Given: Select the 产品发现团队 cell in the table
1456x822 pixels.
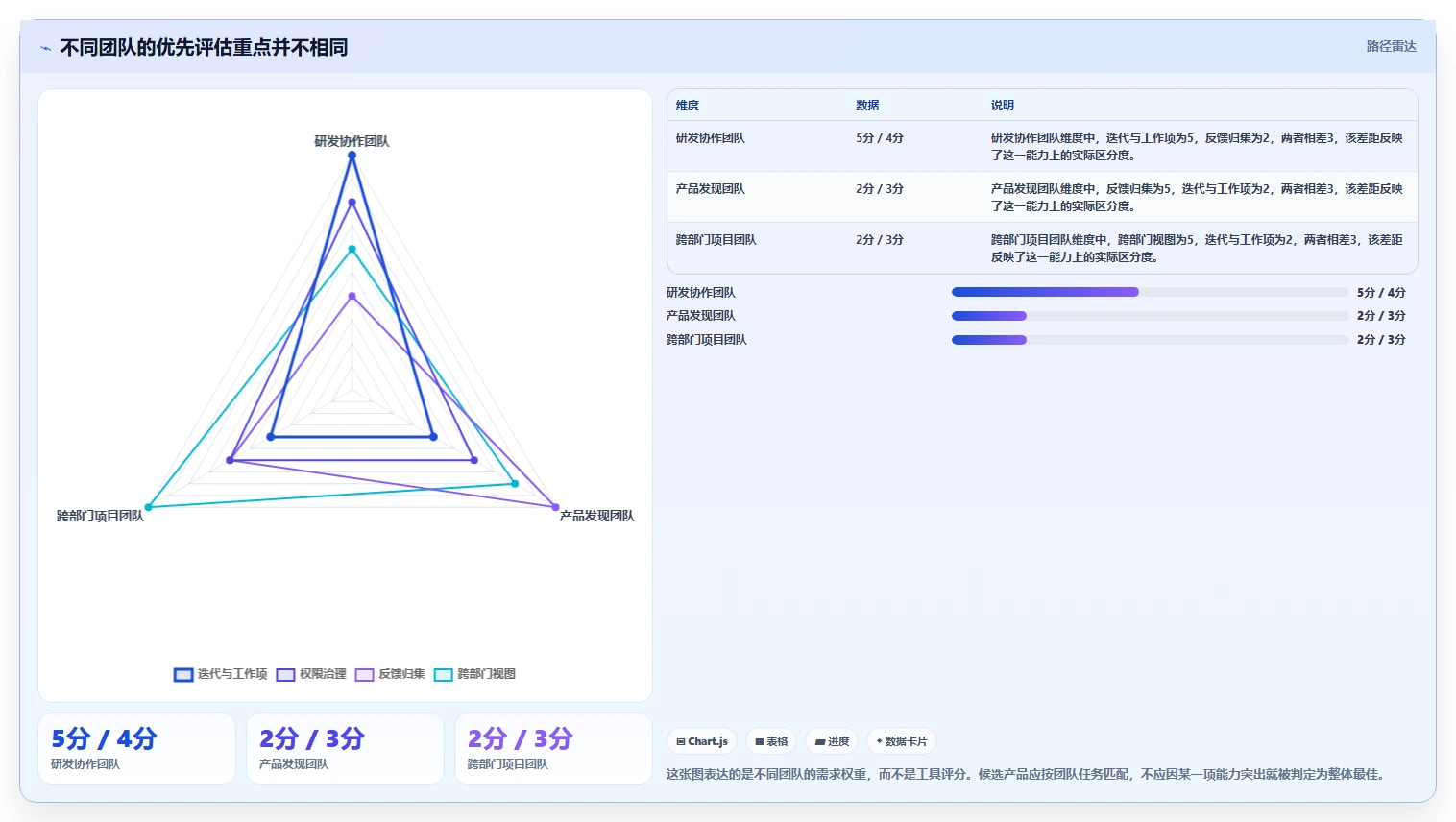Looking at the screenshot, I should pos(710,189).
